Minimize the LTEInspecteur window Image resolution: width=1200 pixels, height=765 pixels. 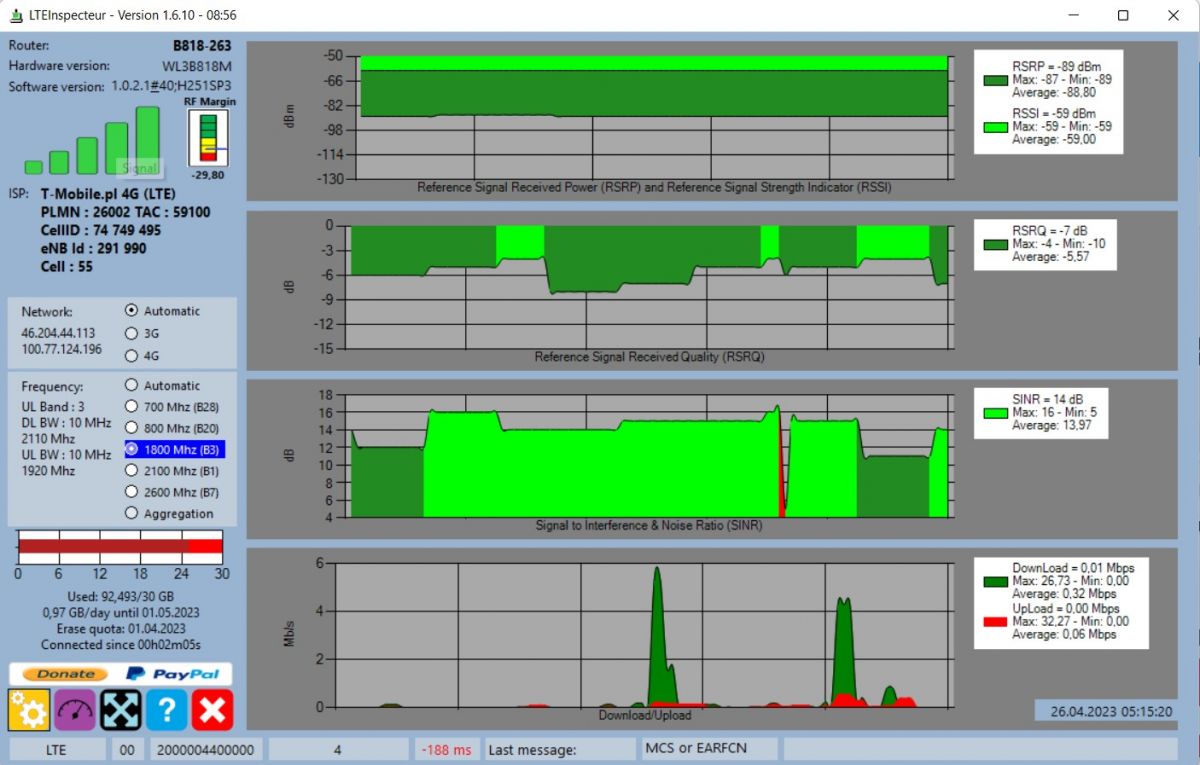(x=1074, y=16)
